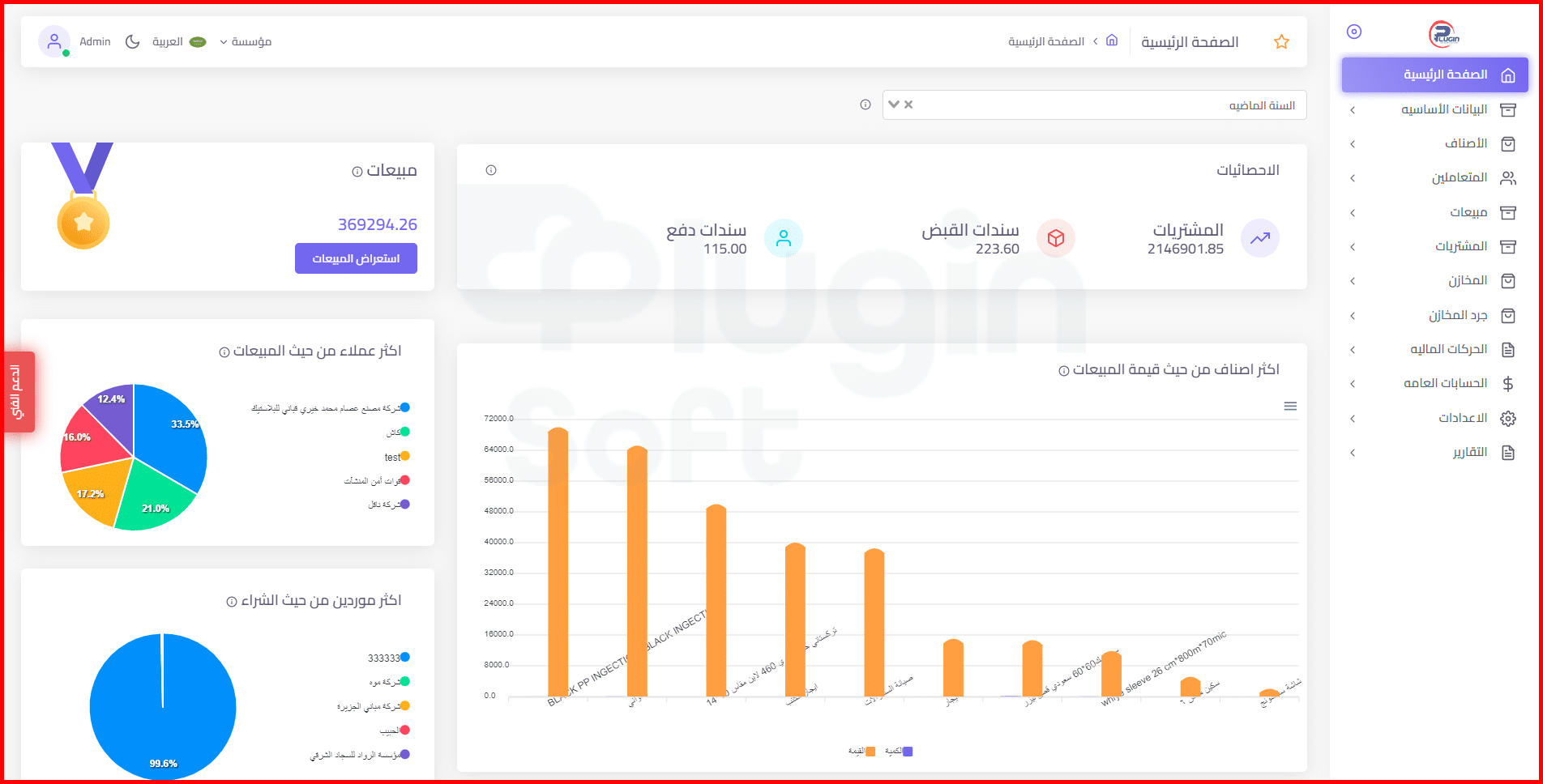
Task: Click the الحسابات العامه dollar icon
Action: click(x=1508, y=384)
